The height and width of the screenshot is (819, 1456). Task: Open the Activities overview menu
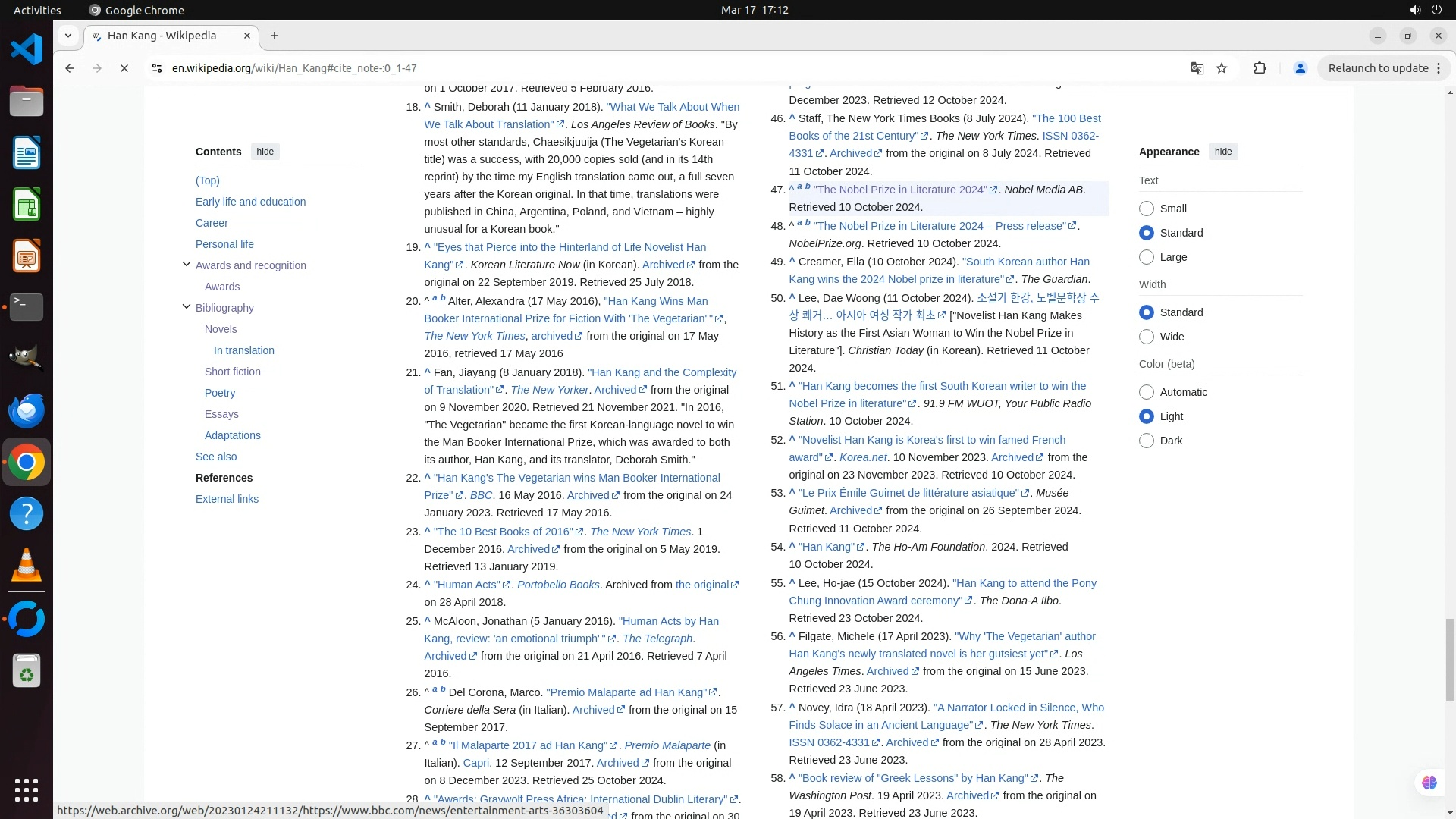(x=37, y=10)
